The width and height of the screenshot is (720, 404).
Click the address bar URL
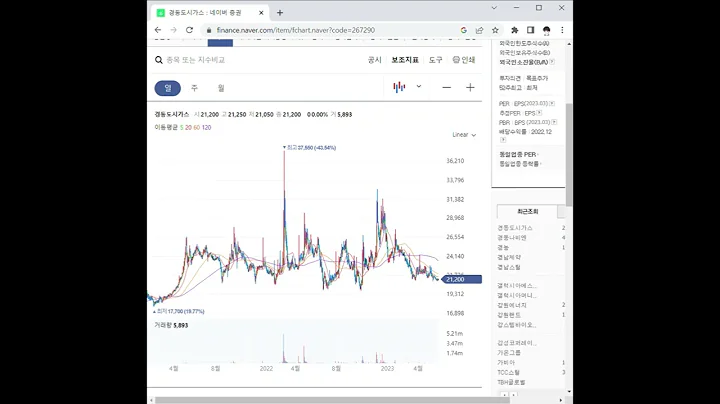point(296,30)
